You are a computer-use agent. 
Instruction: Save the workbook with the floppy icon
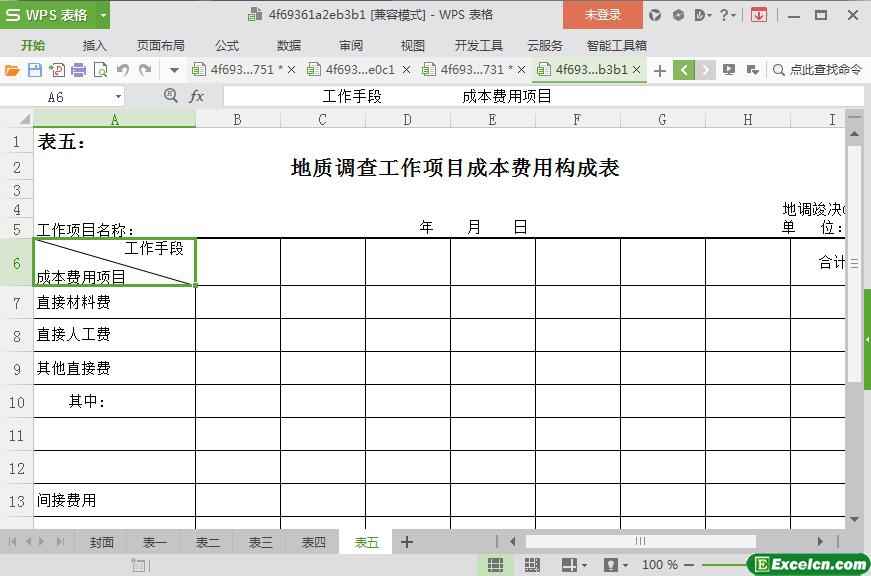(x=34, y=70)
